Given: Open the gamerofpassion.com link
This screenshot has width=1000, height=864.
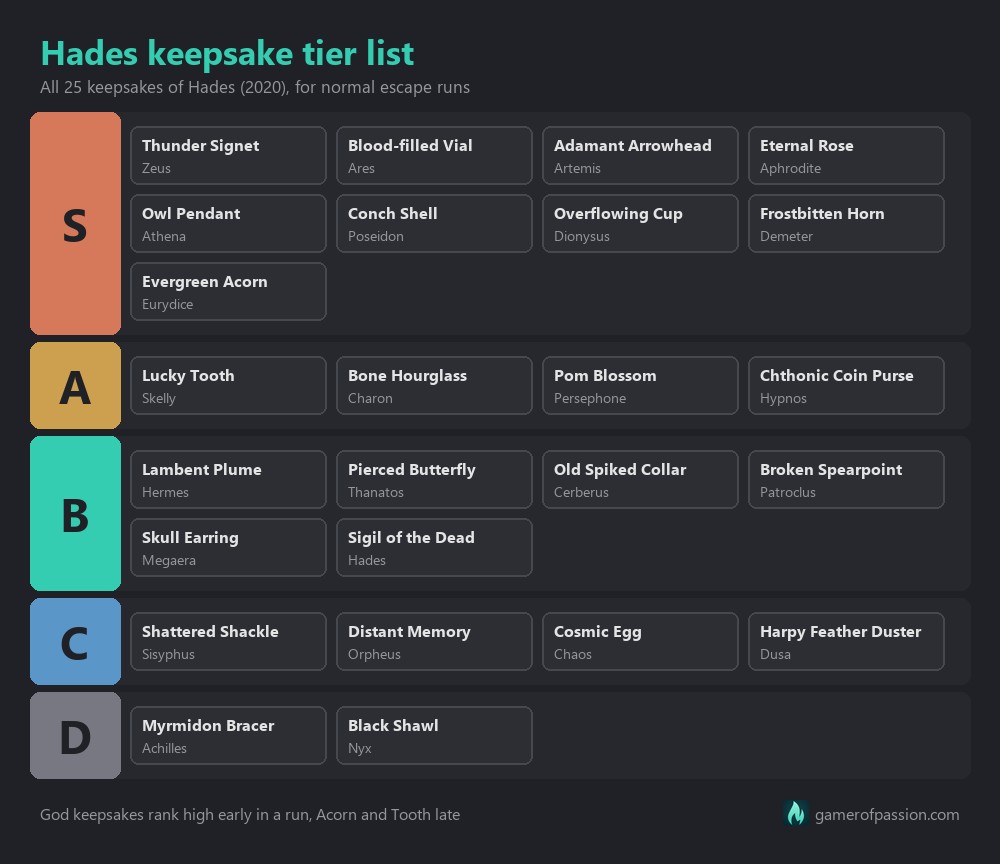Looking at the screenshot, I should coord(886,815).
